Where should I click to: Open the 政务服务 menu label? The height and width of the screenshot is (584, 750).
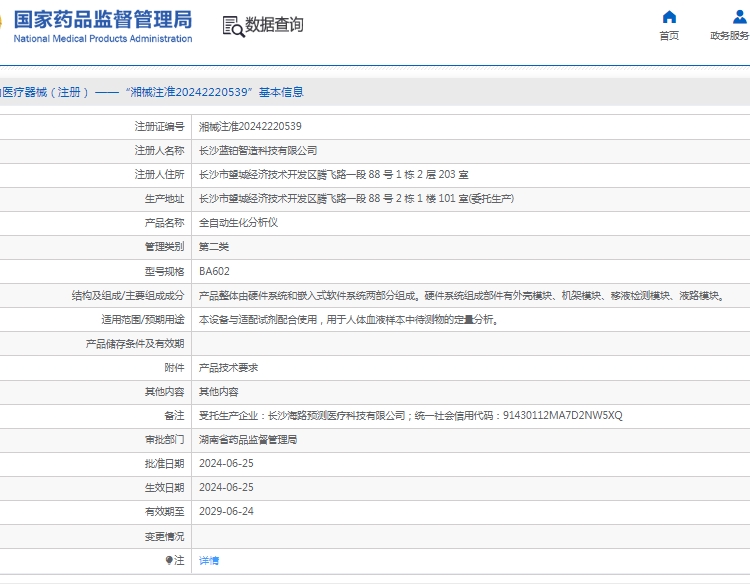(x=729, y=35)
